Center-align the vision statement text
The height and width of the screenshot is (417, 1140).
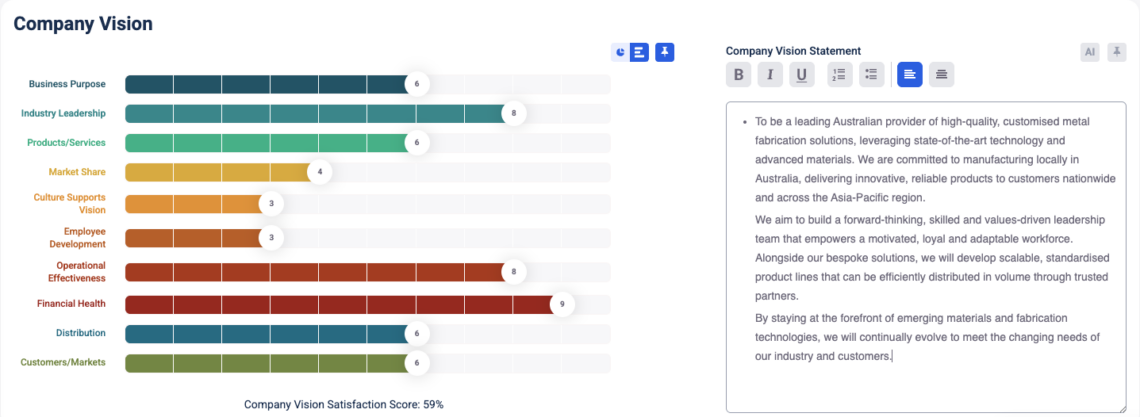point(942,74)
